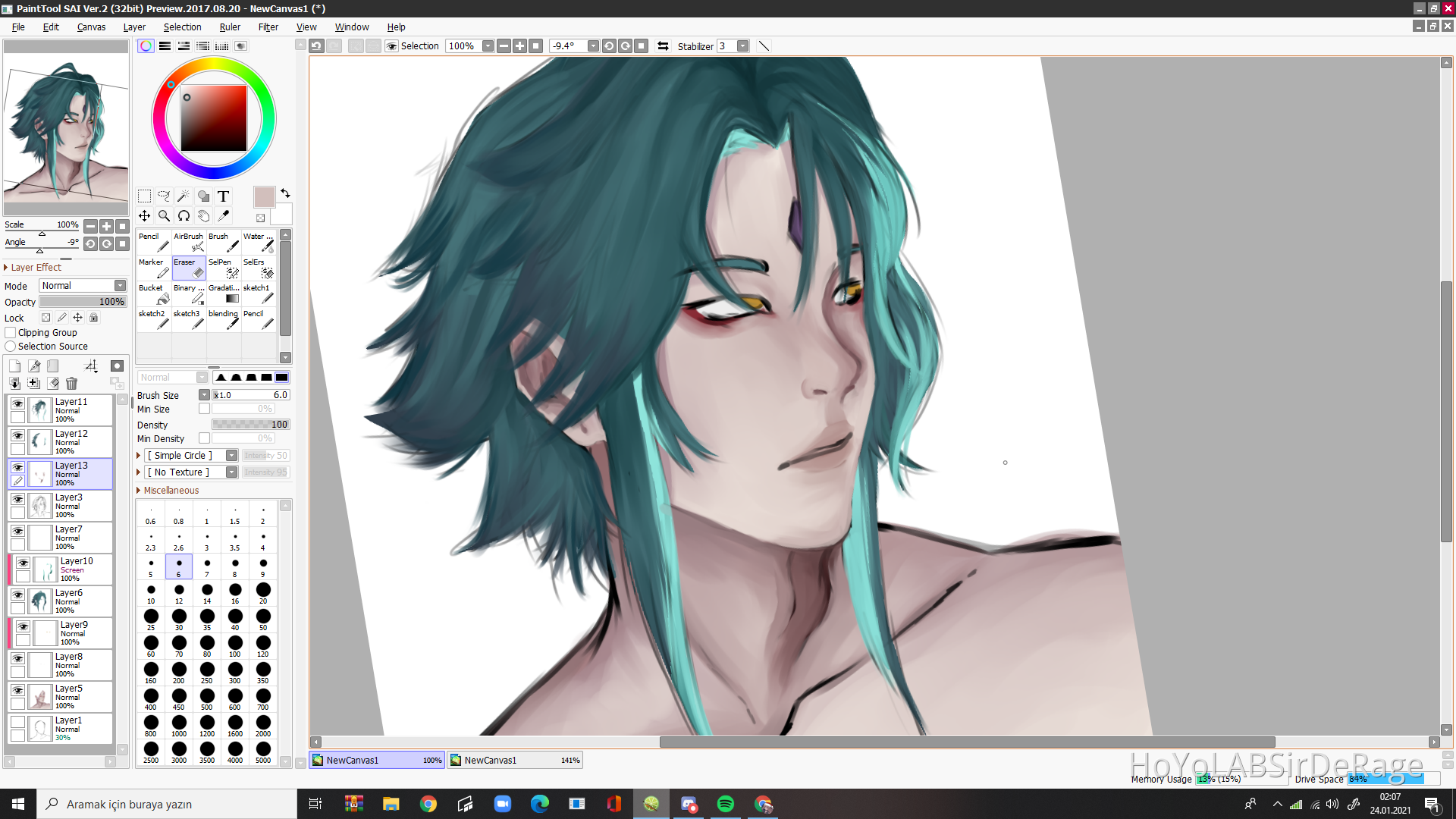
Task: Pick the Lasso selection tool
Action: (x=164, y=196)
